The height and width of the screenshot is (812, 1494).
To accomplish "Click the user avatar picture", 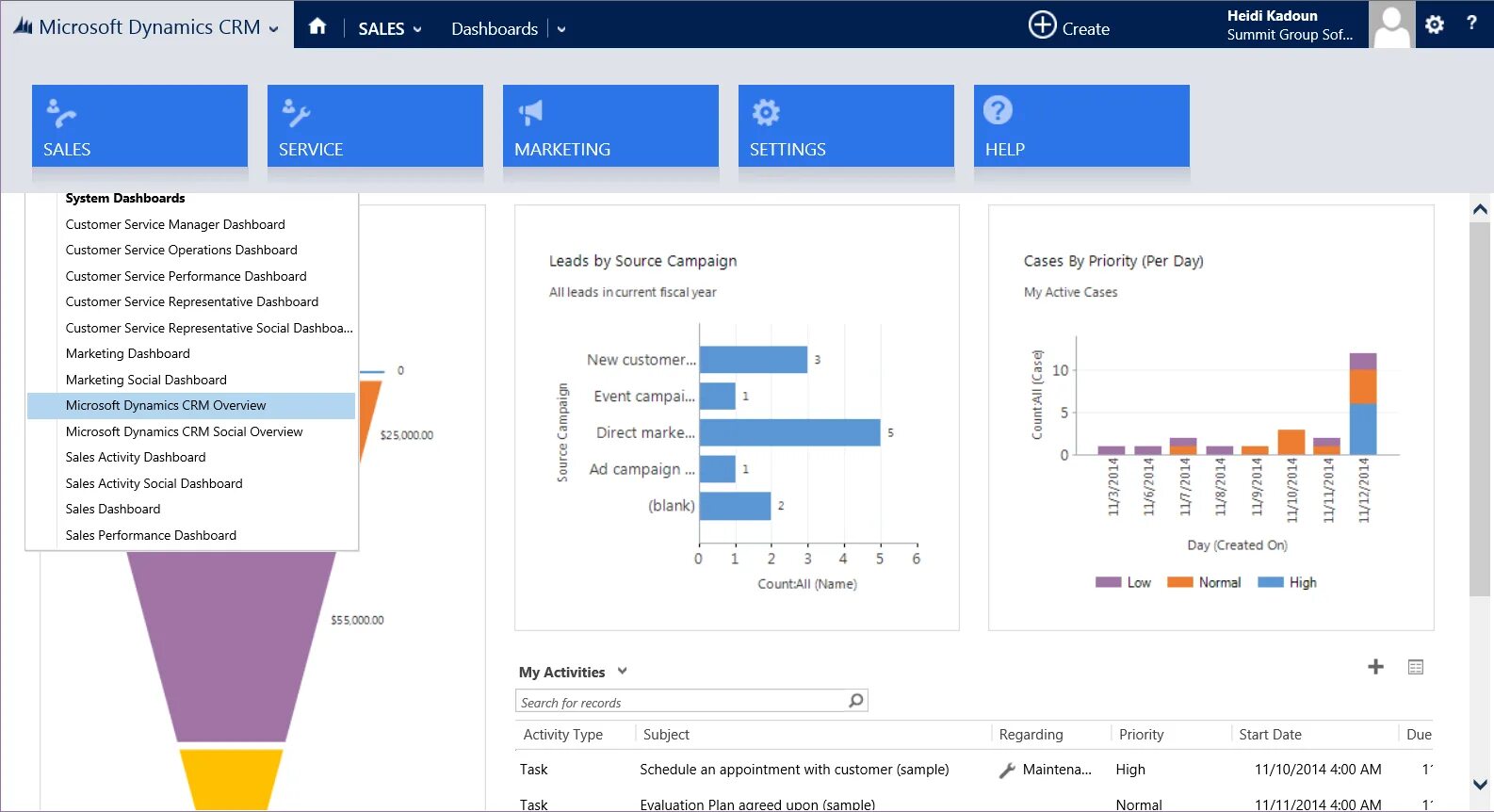I will pyautogui.click(x=1391, y=24).
